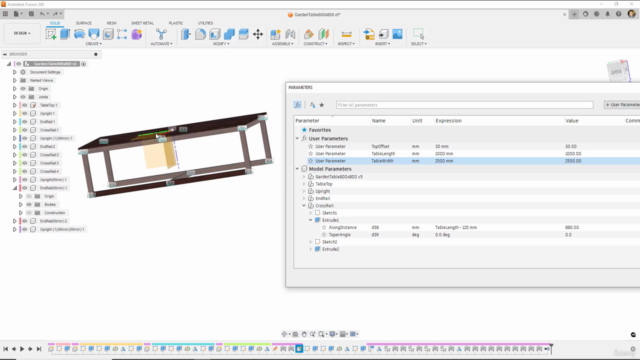The image size is (640, 360).
Task: Expand Named Views in browser
Action: click(x=15, y=80)
